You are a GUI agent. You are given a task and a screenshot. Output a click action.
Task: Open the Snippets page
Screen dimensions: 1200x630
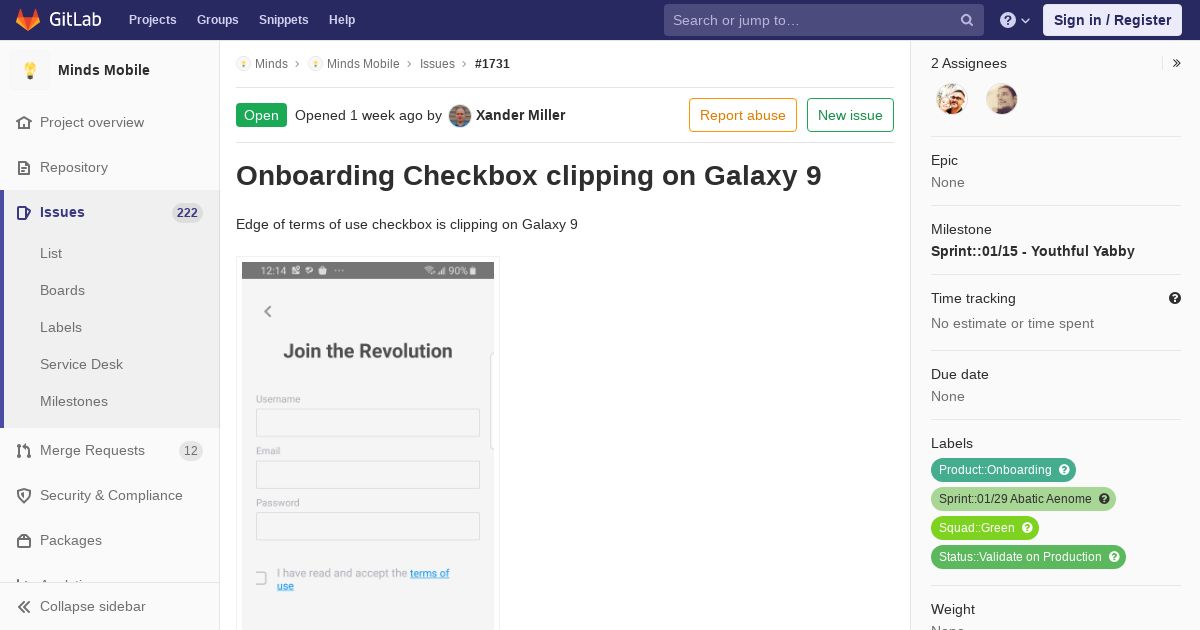[283, 20]
